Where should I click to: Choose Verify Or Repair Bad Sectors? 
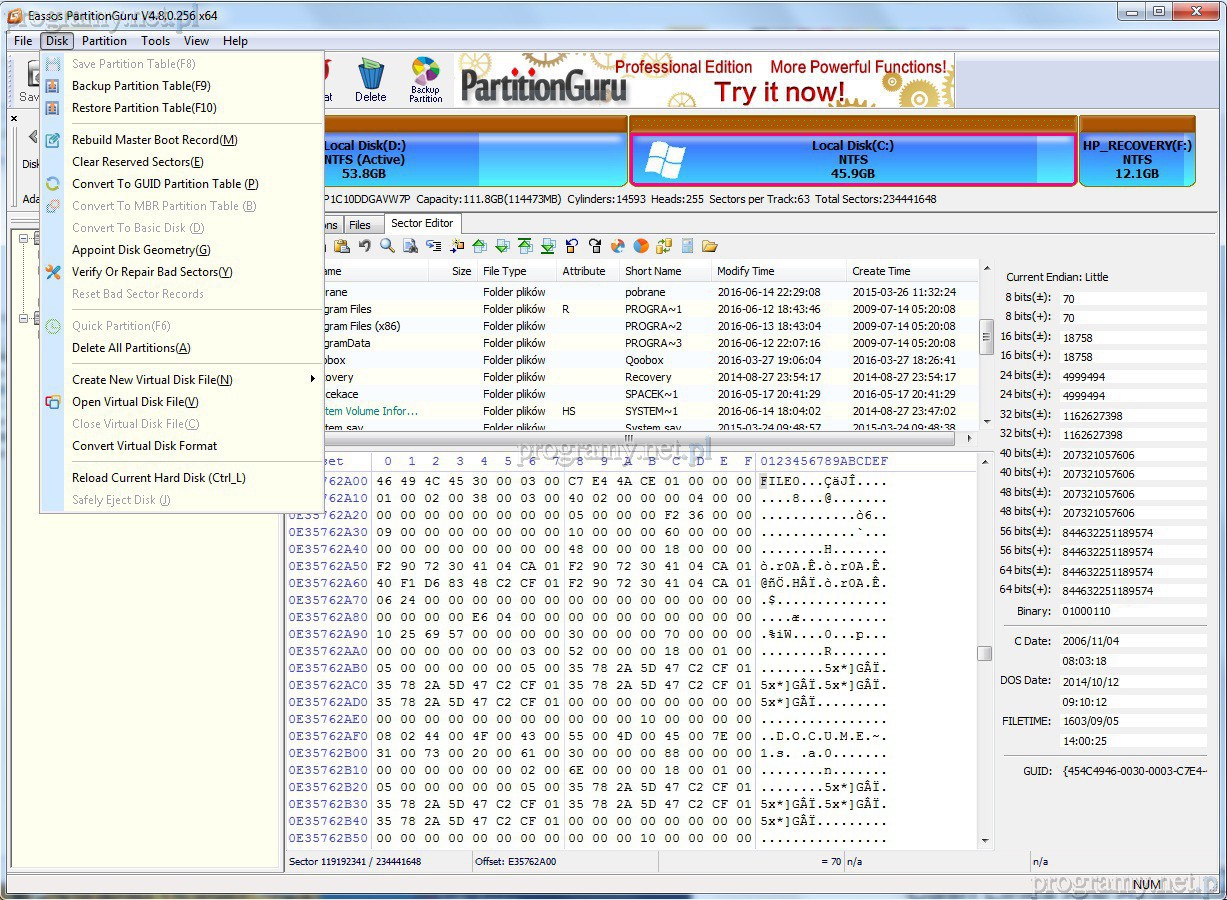(x=152, y=272)
